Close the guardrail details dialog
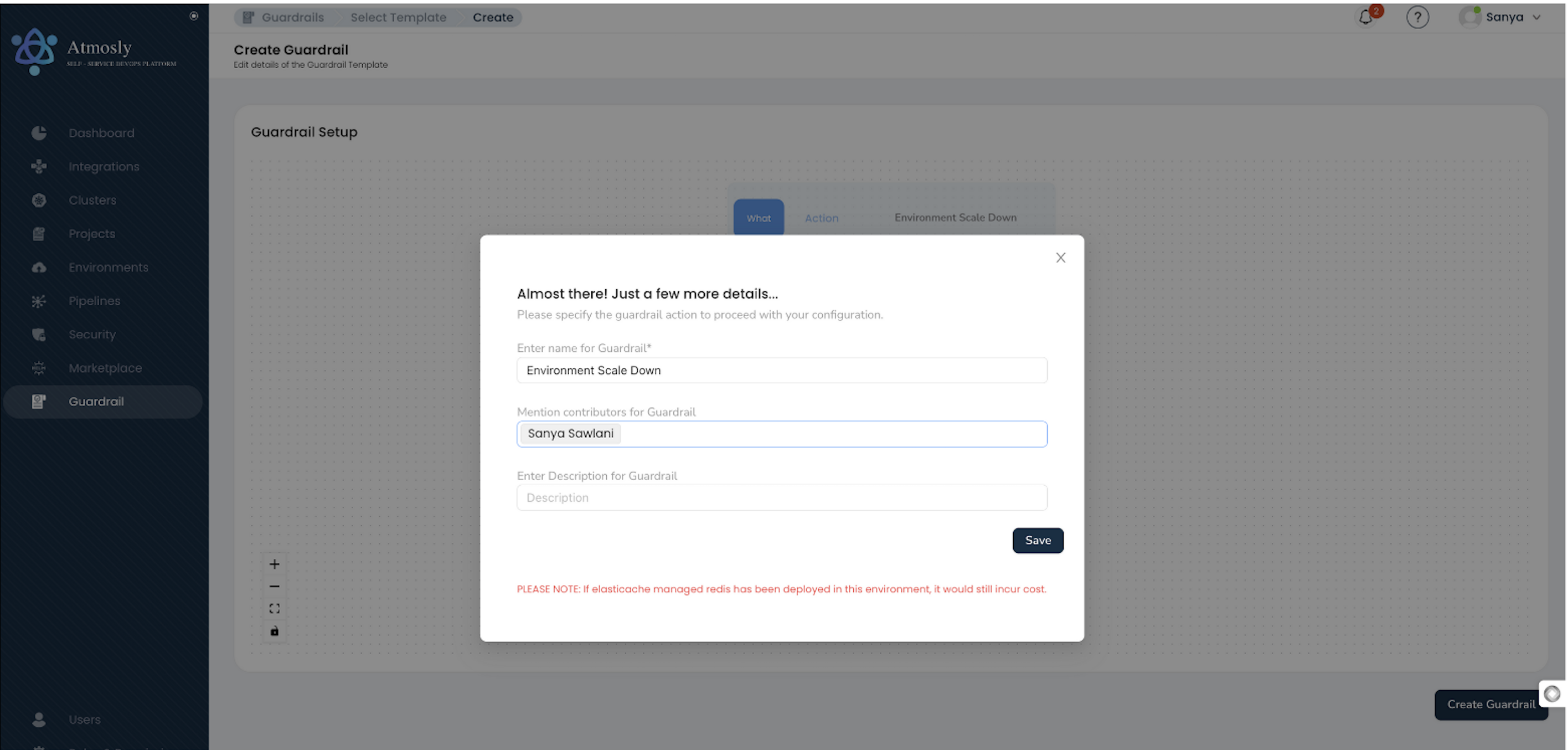The image size is (1568, 750). (1060, 258)
